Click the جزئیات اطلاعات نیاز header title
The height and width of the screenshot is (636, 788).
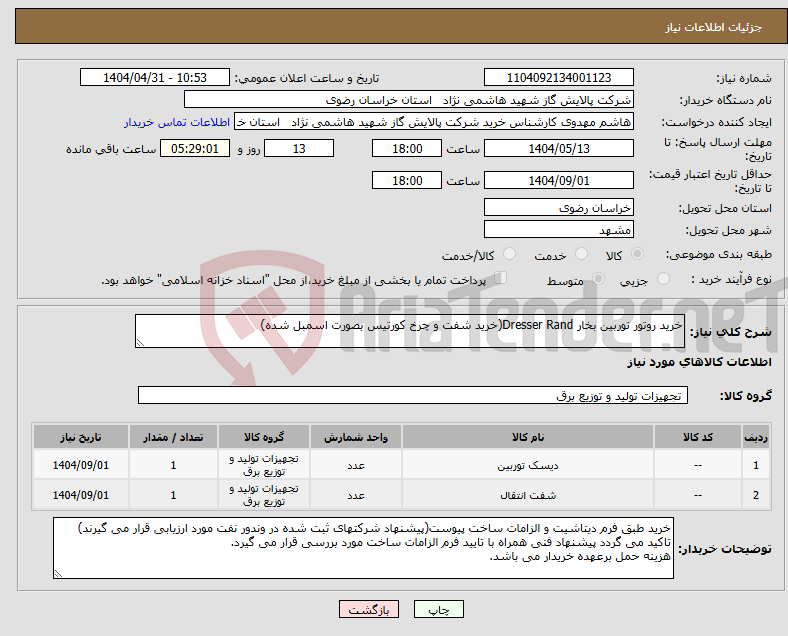pyautogui.click(x=714, y=27)
